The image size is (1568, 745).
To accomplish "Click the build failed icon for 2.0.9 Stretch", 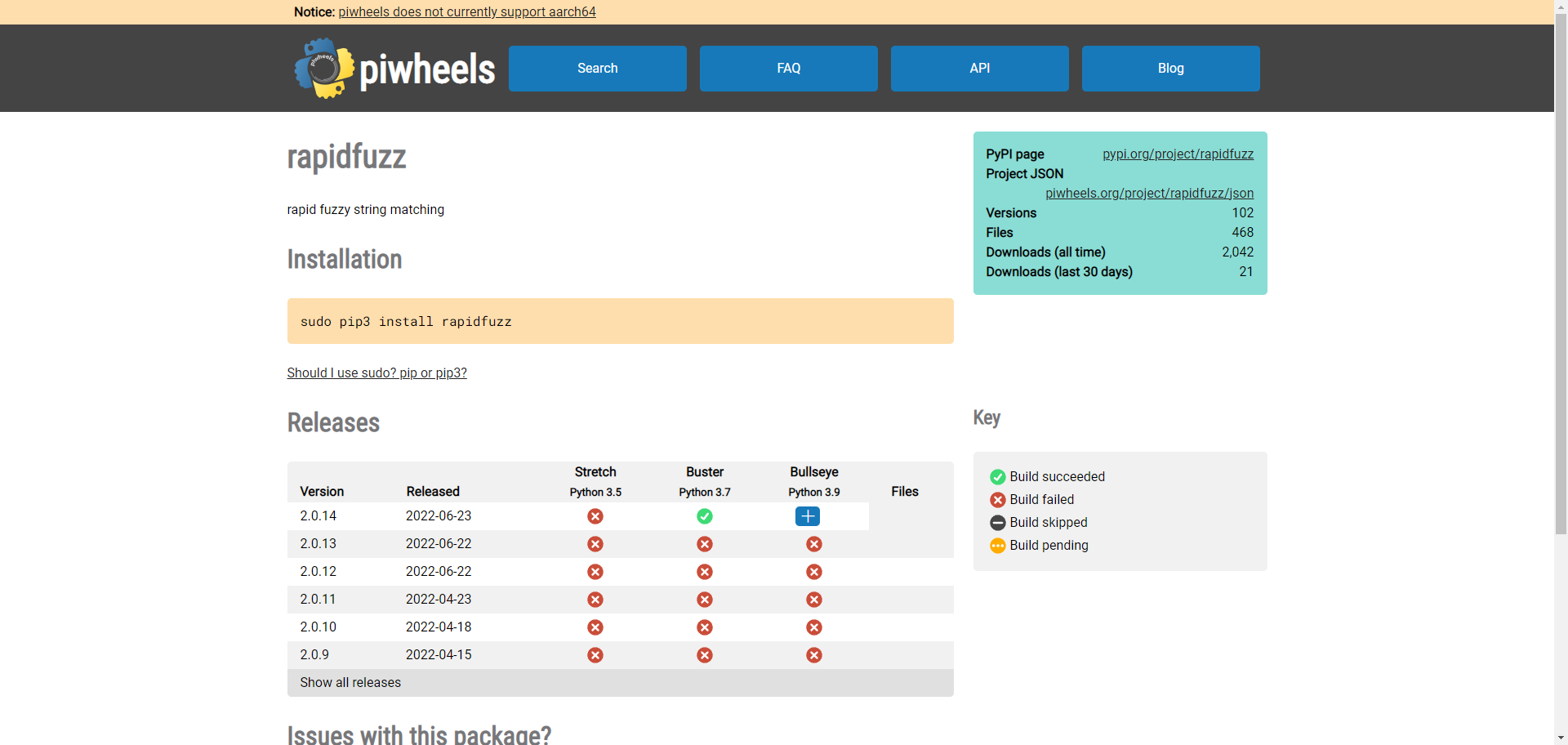I will 595,655.
